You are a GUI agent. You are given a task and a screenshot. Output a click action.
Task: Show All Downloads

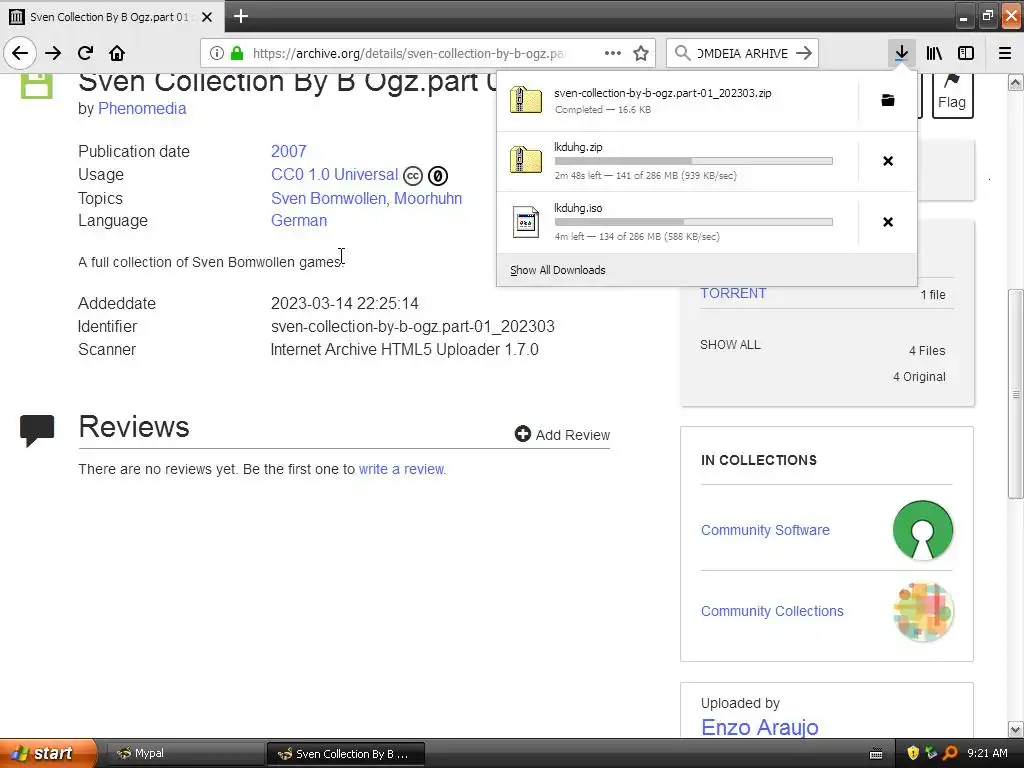(x=558, y=270)
